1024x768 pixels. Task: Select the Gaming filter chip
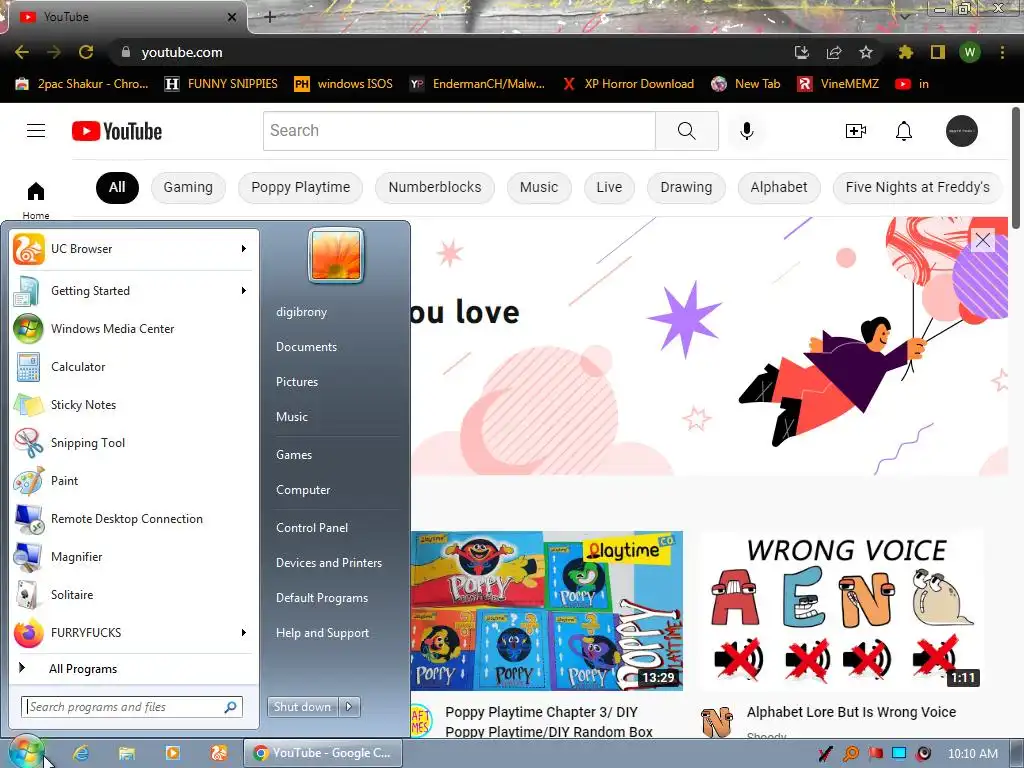click(188, 187)
